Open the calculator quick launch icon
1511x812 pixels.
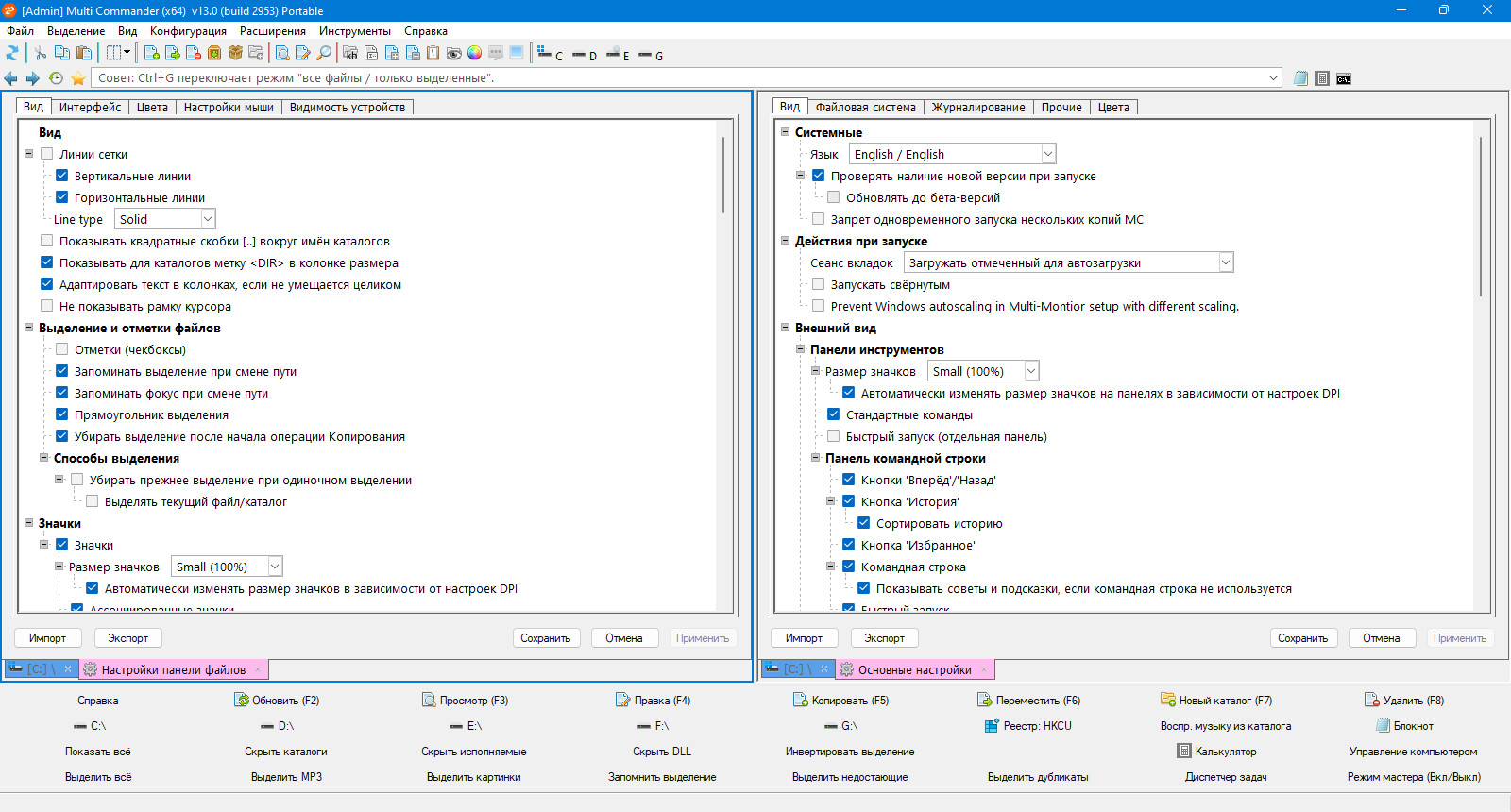pyautogui.click(x=1322, y=78)
